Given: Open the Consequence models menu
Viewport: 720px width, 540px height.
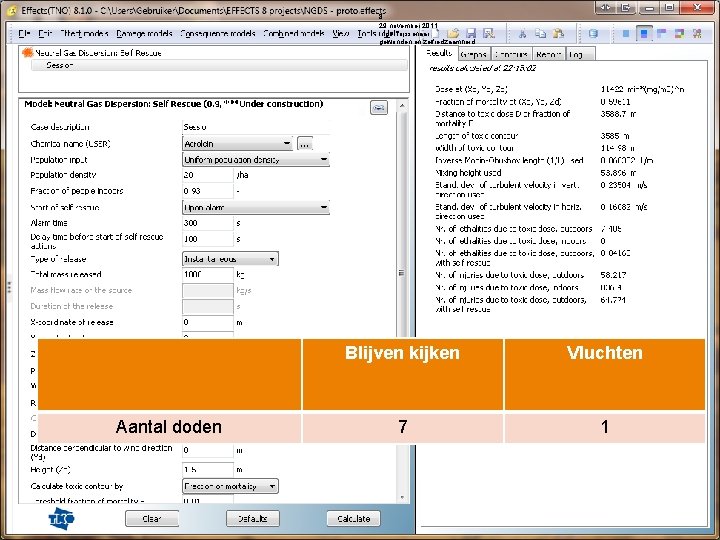Looking at the screenshot, I should [218, 34].
